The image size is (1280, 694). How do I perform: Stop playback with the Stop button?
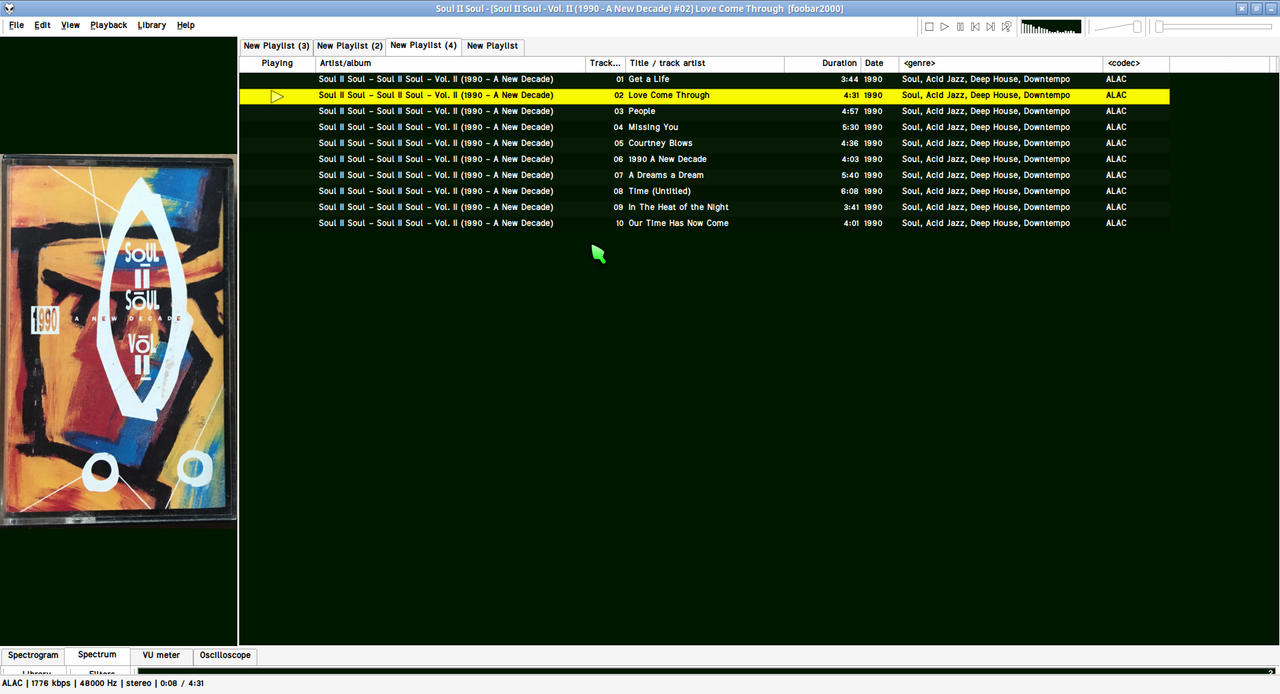click(929, 27)
